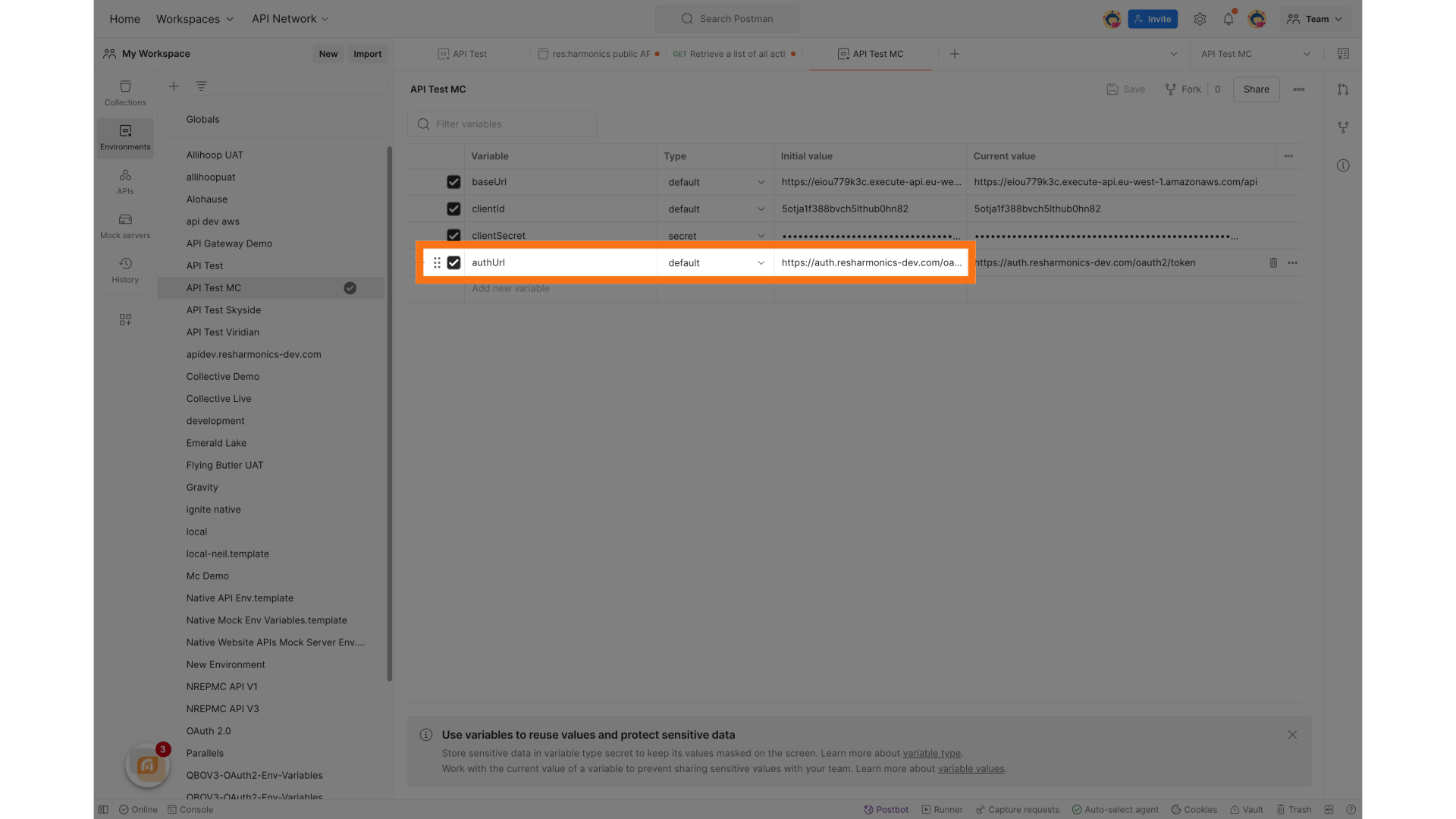Expand the tab list chevron
This screenshot has height=819, width=1456.
1174,54
